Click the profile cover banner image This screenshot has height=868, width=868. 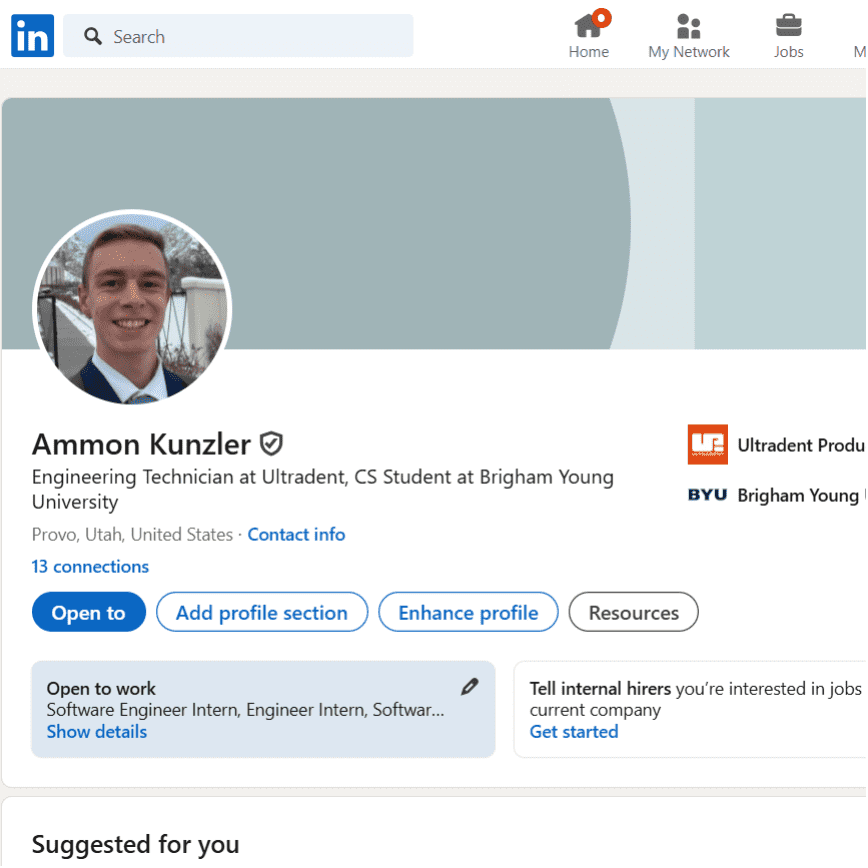click(x=434, y=224)
